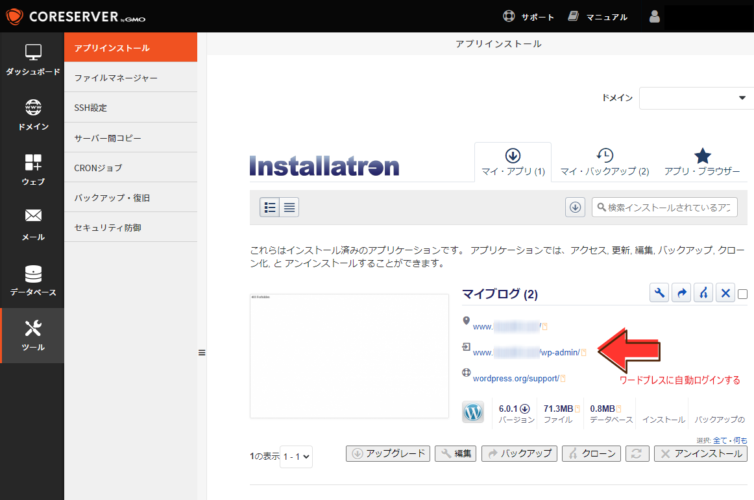The height and width of the screenshot is (500, 754).
Task: Switch to マイ・バックアップ (2) tab
Action: point(604,162)
